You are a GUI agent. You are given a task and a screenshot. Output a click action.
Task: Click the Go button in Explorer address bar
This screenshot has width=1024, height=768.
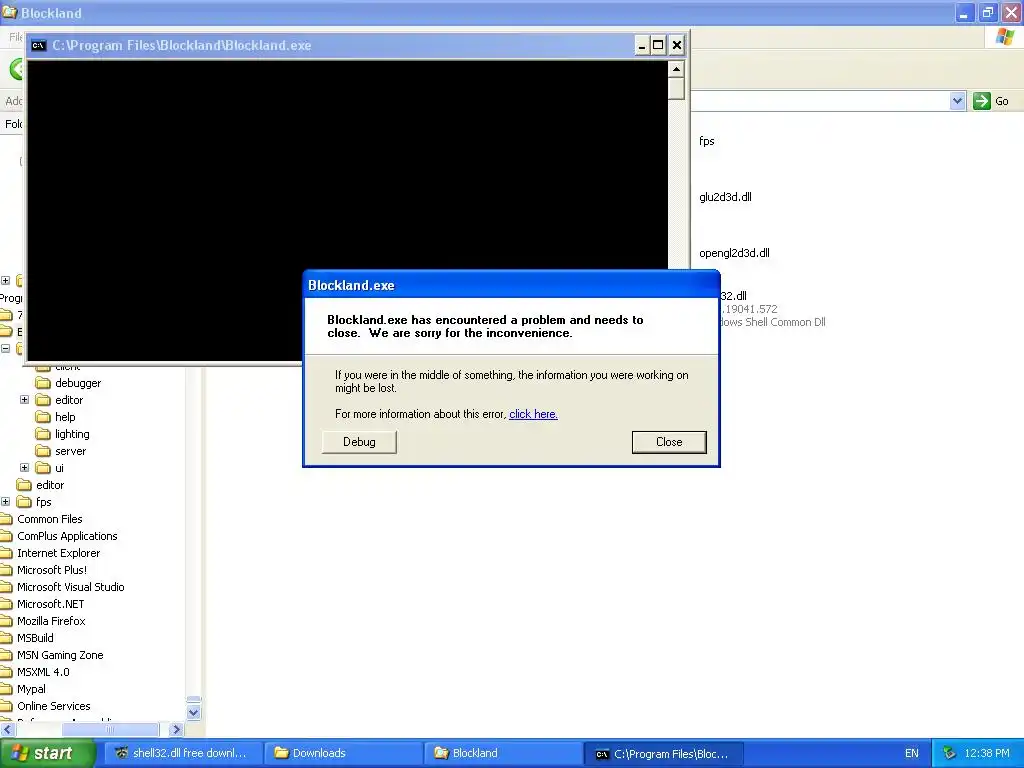coord(991,101)
